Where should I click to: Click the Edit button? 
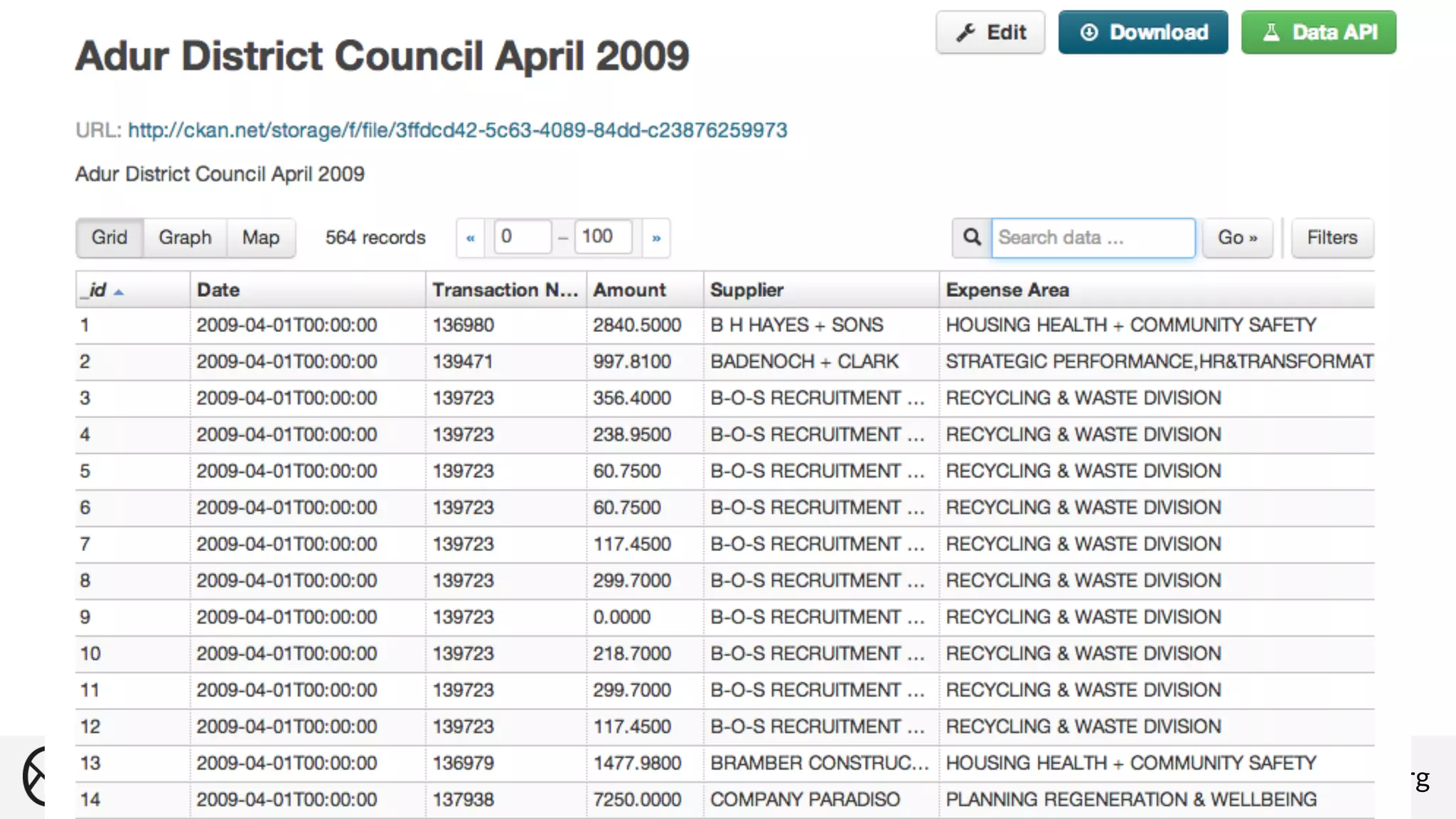(x=990, y=33)
